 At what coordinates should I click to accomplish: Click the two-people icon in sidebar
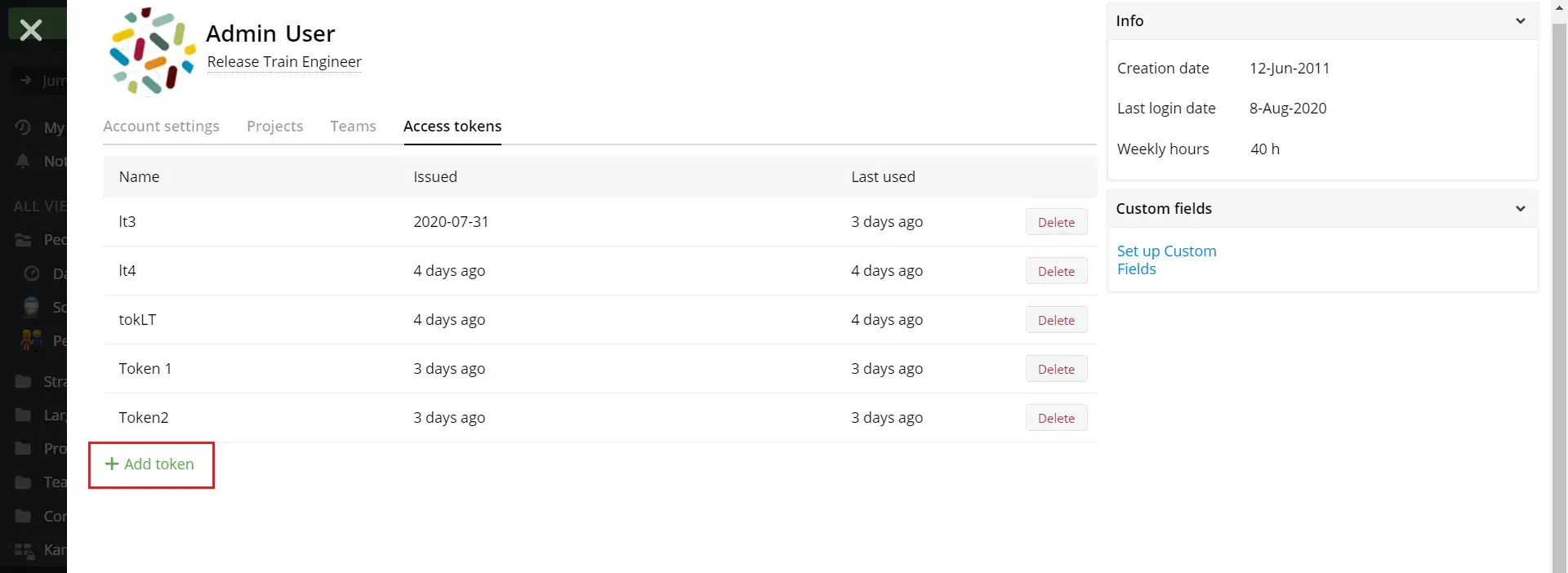tap(32, 340)
